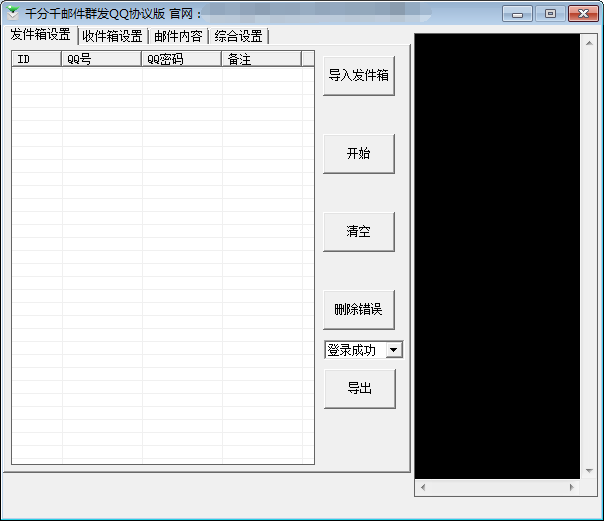Screen dimensions: 604x521
Task: Start sending with the 开始 button
Action: pos(359,154)
